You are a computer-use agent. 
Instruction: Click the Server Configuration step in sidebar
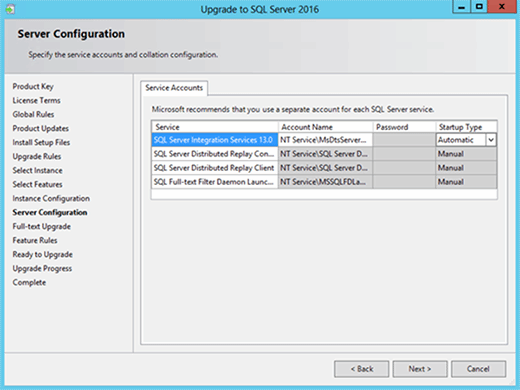click(x=50, y=213)
